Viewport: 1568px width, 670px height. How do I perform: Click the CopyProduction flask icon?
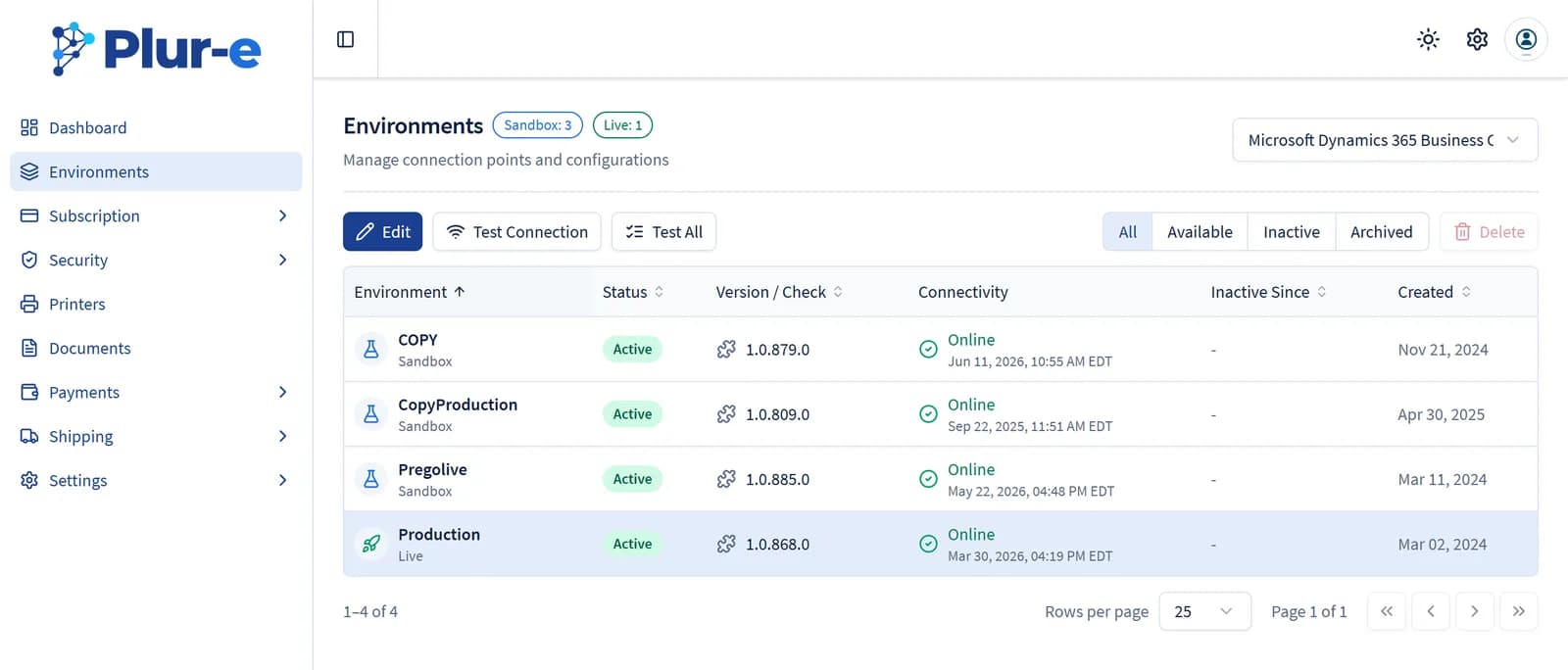click(371, 413)
